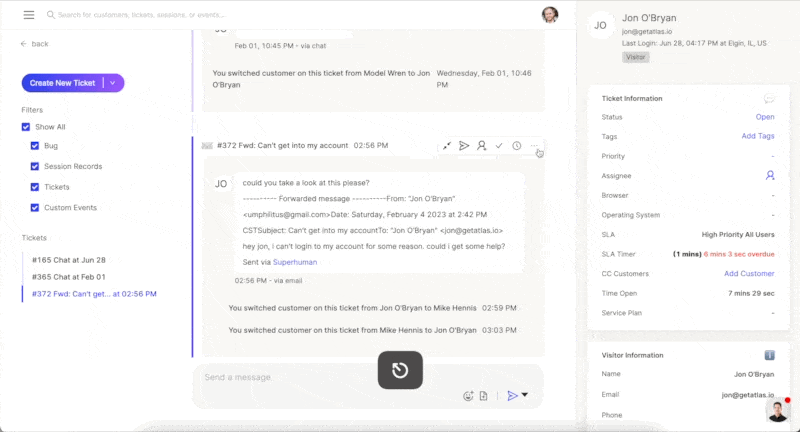Click the ticket title #372 Fwd: Can't get into my account
Image resolution: width=800 pixels, height=432 pixels.
pyautogui.click(x=283, y=145)
